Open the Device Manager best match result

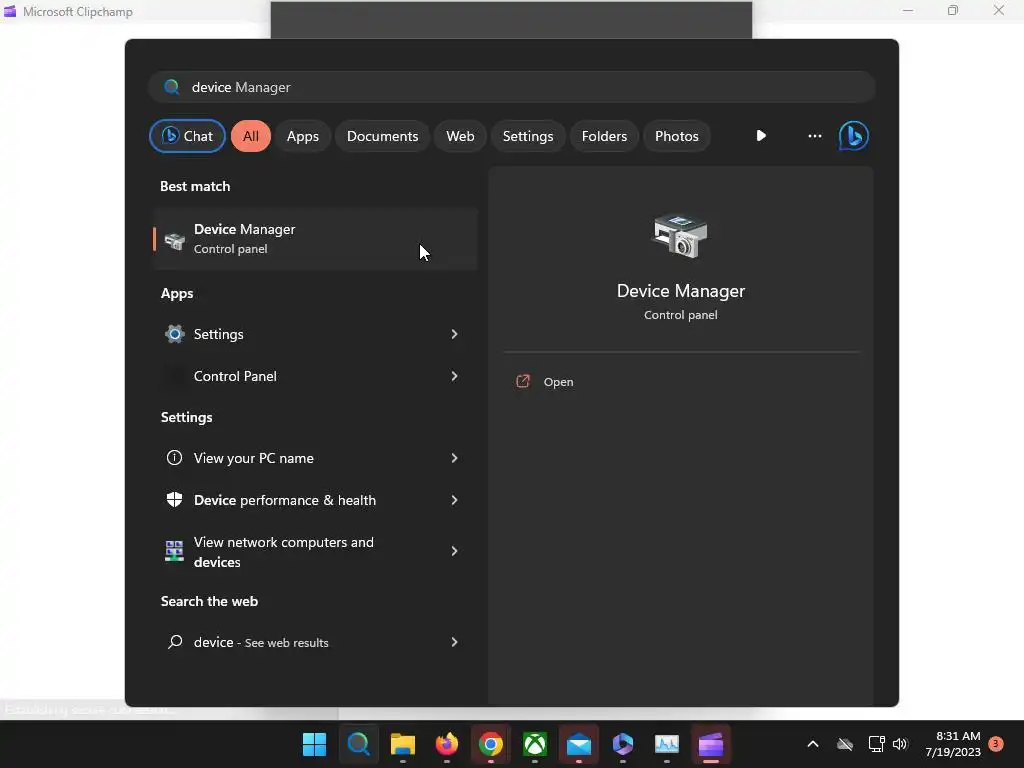point(315,239)
